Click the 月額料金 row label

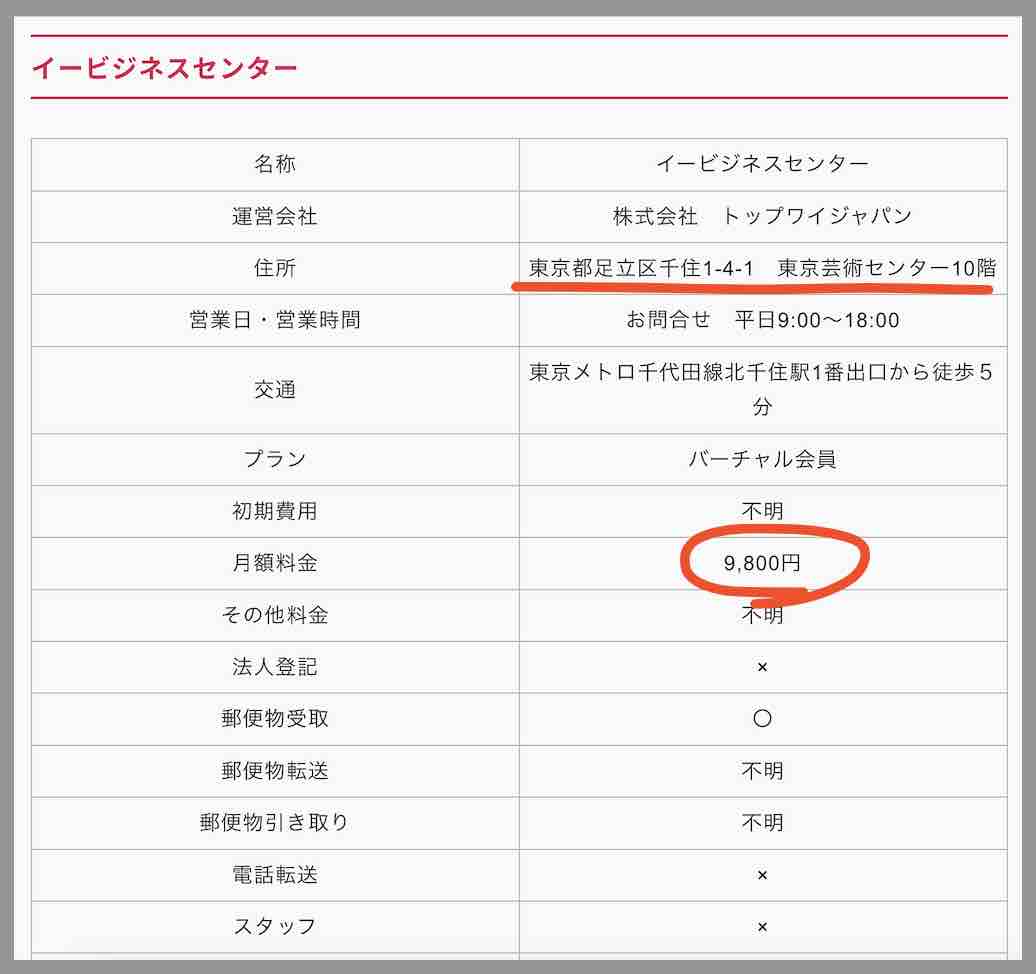276,563
